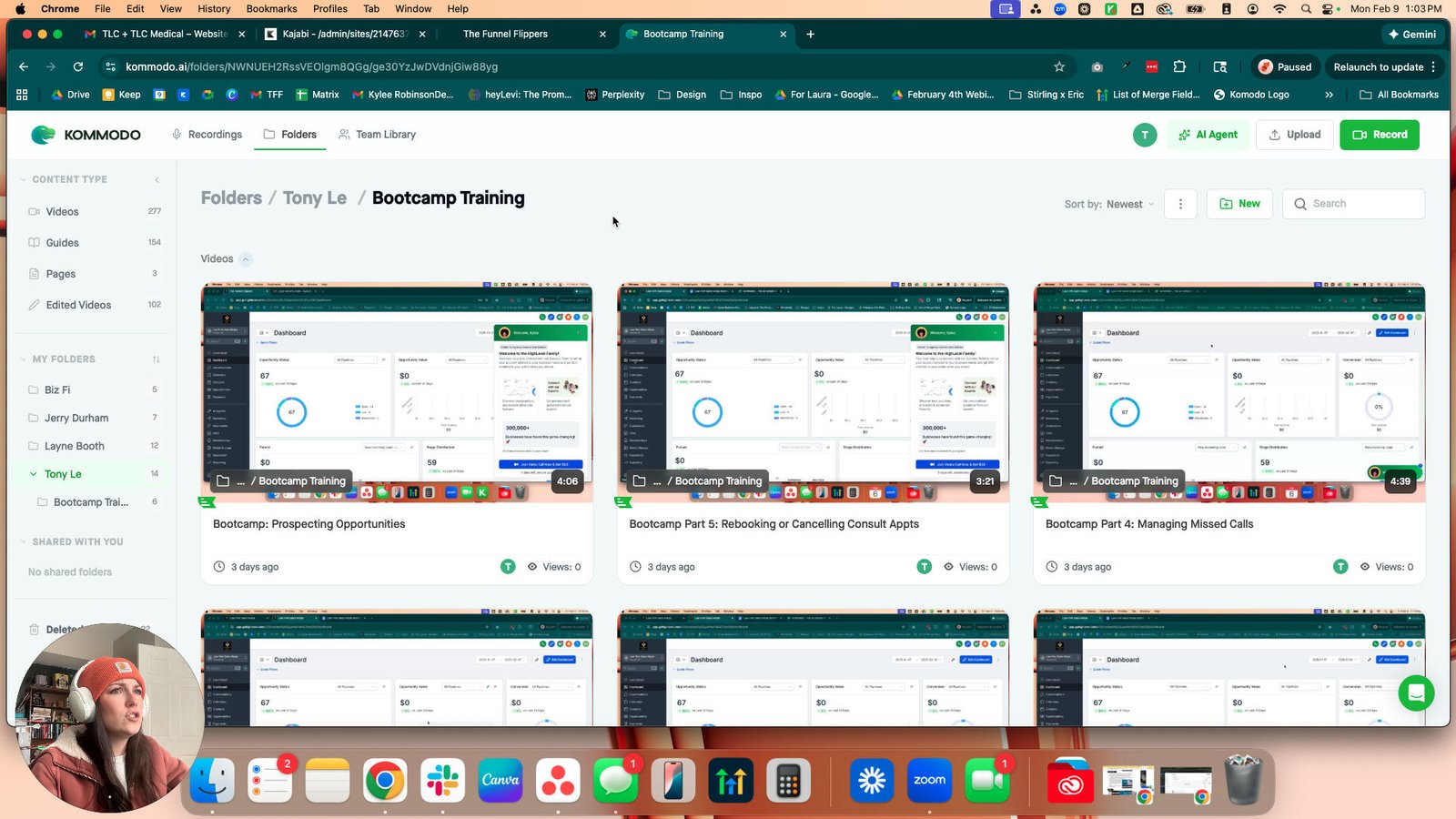Screen dimensions: 1456x819
Task: Sort My Folders with the sort icon
Action: [156, 359]
